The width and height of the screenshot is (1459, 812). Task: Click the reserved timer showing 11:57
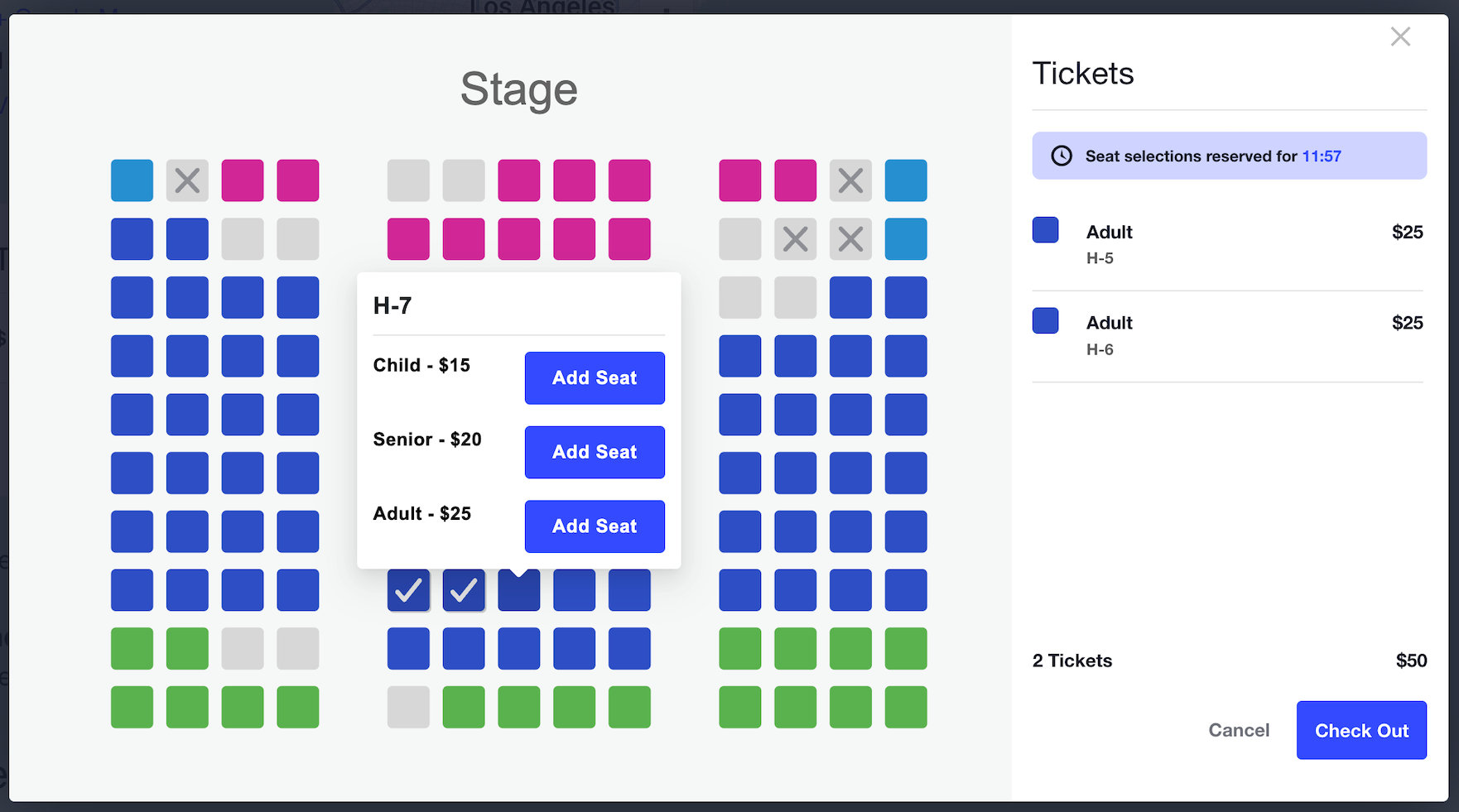pyautogui.click(x=1322, y=156)
